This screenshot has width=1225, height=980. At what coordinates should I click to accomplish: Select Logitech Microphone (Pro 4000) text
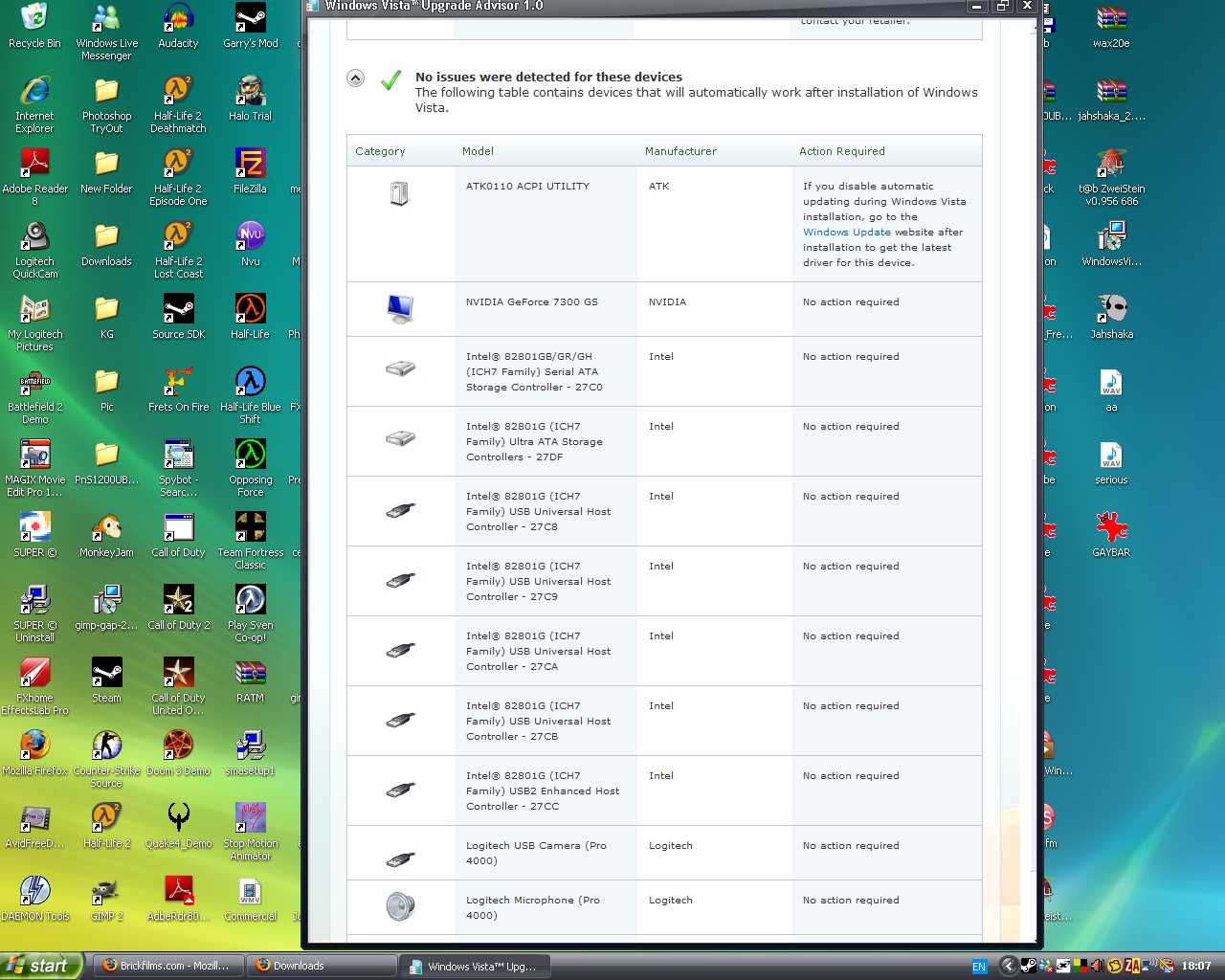pos(533,908)
